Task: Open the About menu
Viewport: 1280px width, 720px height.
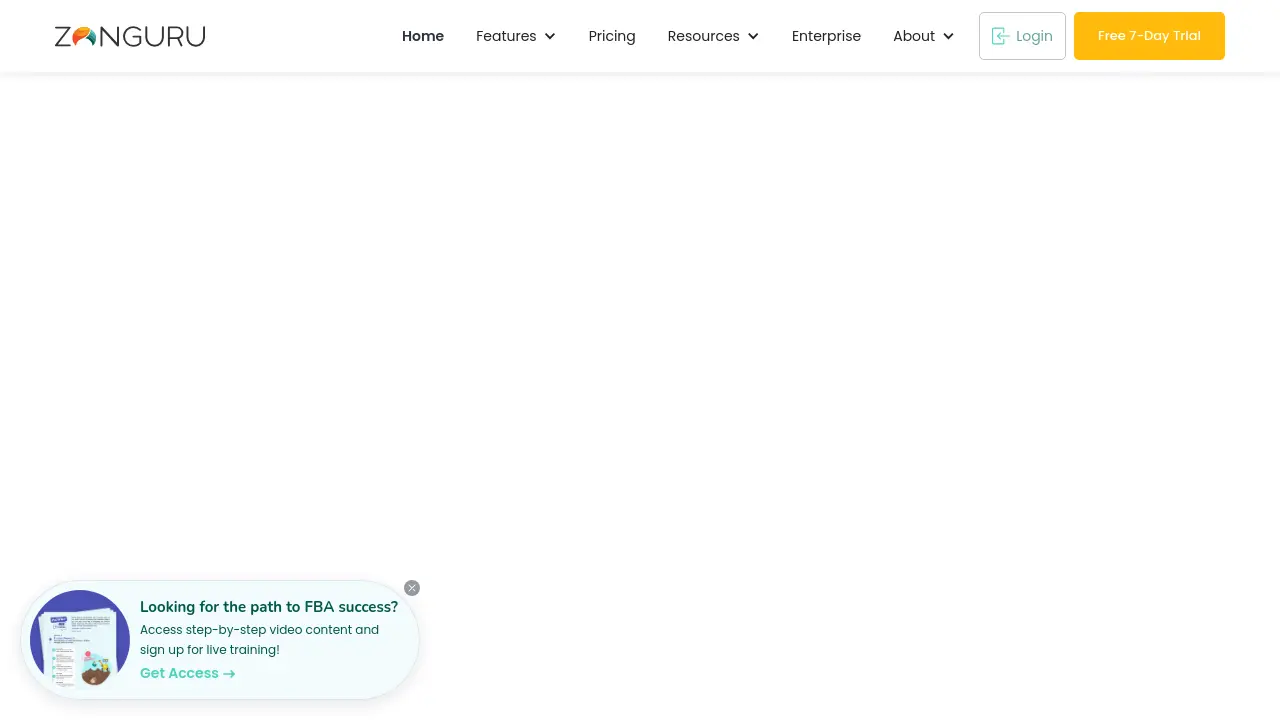Action: pyautogui.click(x=913, y=36)
